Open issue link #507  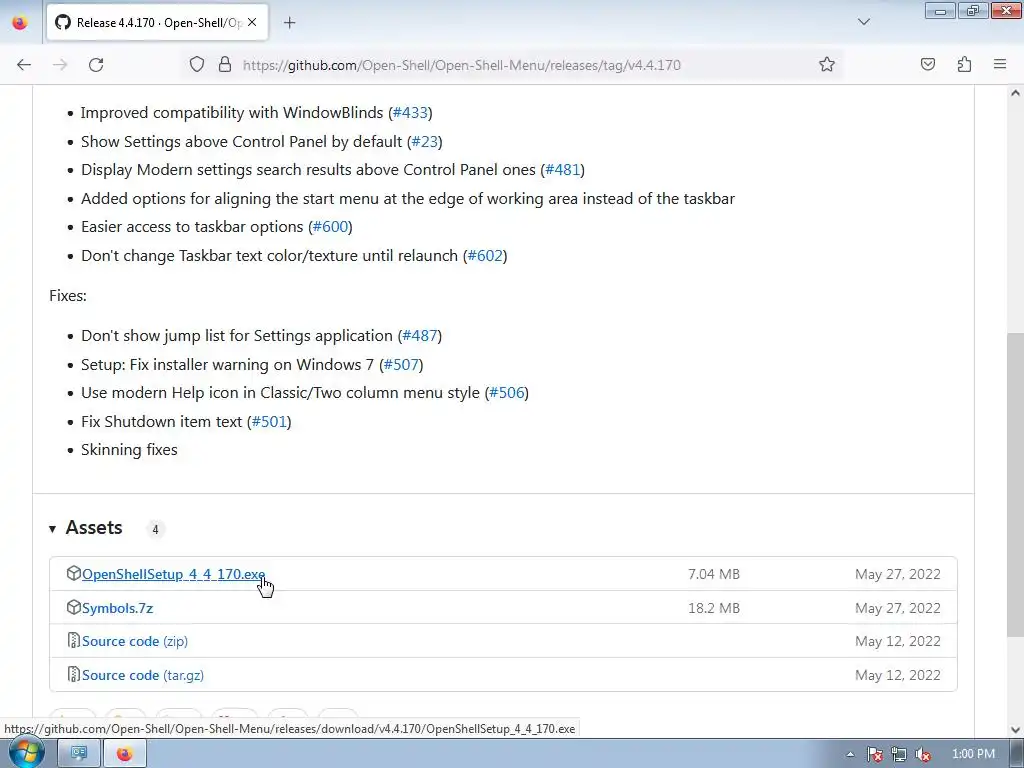click(x=401, y=364)
